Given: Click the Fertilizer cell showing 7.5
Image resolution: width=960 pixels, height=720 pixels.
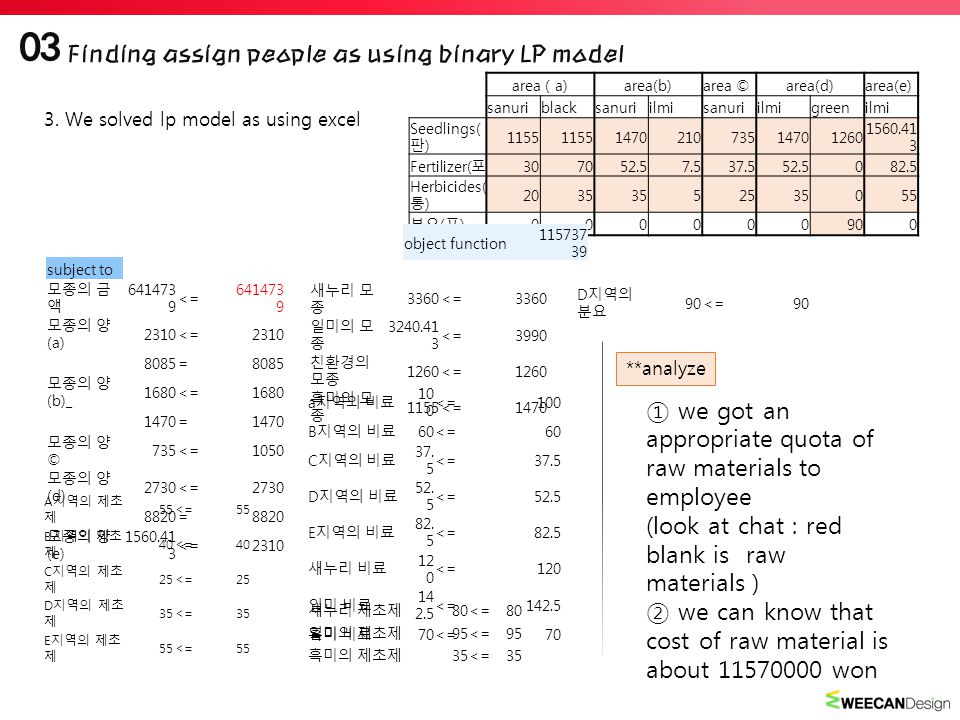Looking at the screenshot, I should [675, 166].
